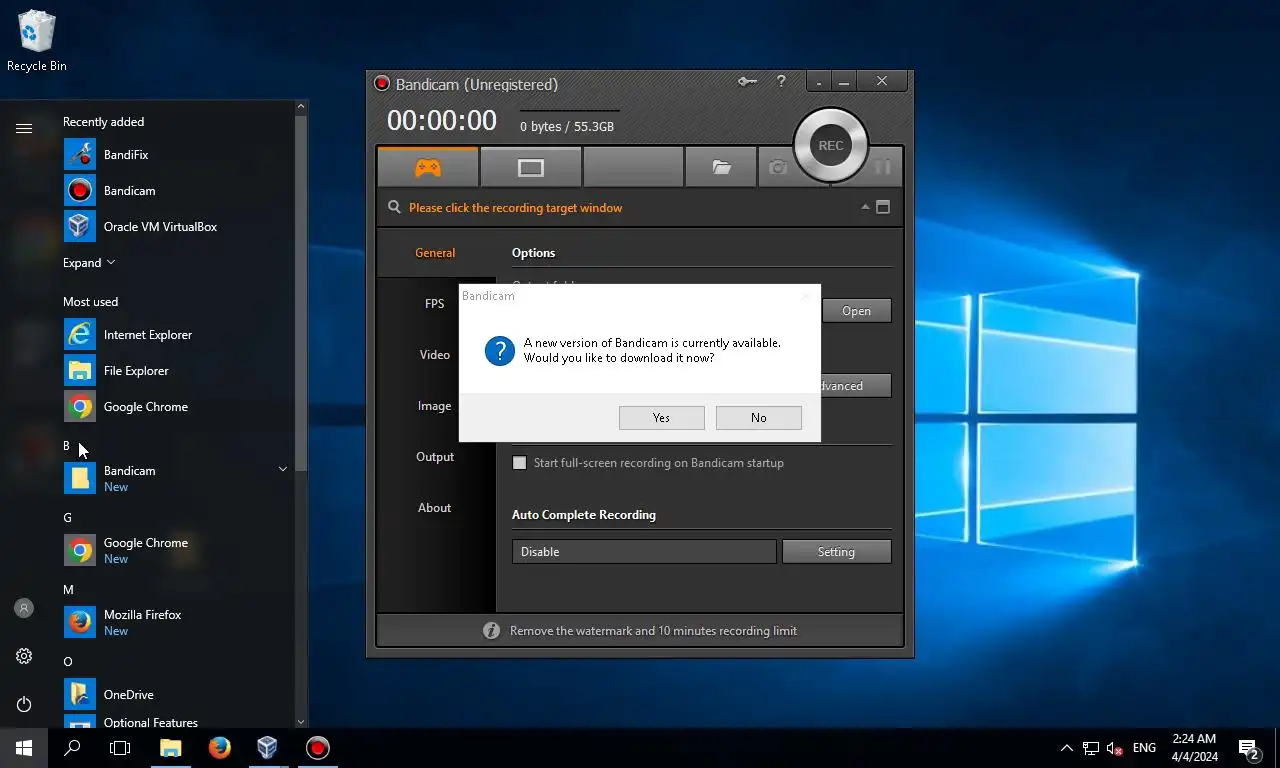Switch to the General tab
Image resolution: width=1280 pixels, height=768 pixels.
435,253
